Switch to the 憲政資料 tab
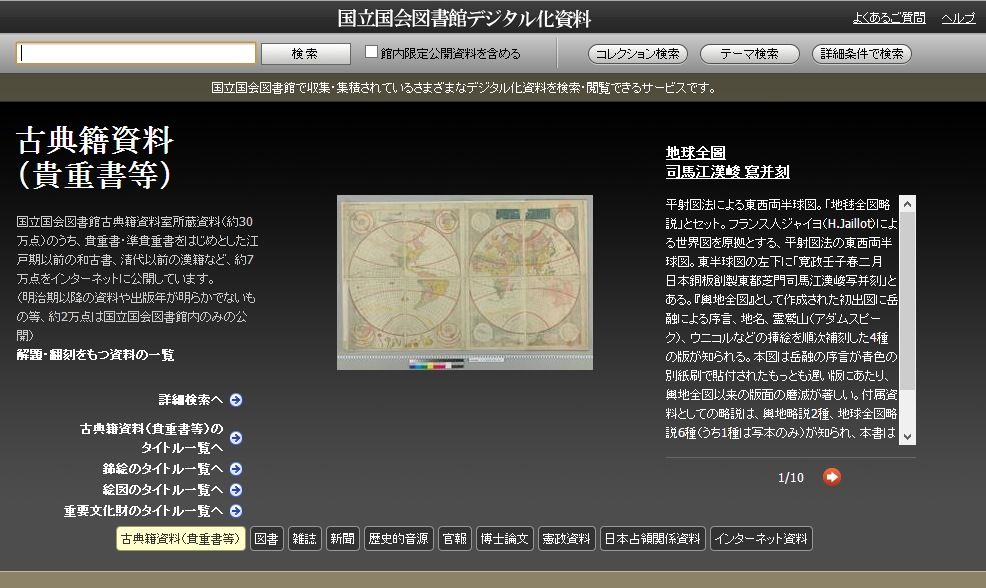Viewport: 986px width, 588px height. [567, 539]
